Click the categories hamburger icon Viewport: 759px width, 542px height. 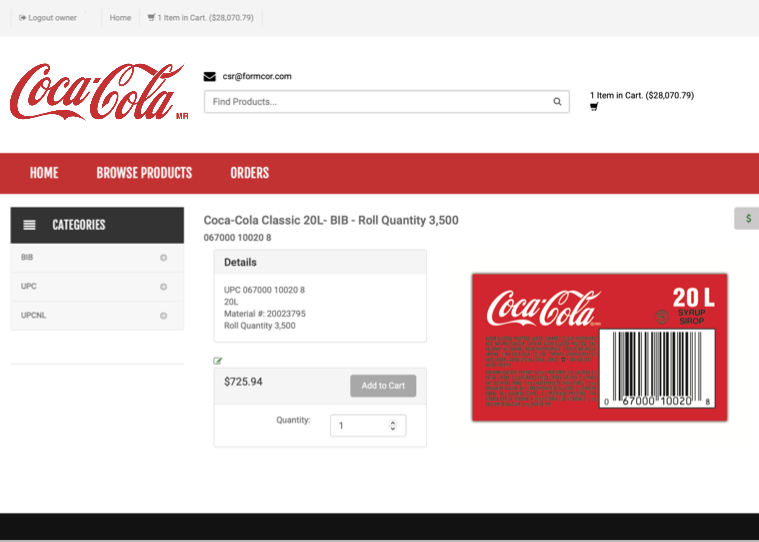30,225
